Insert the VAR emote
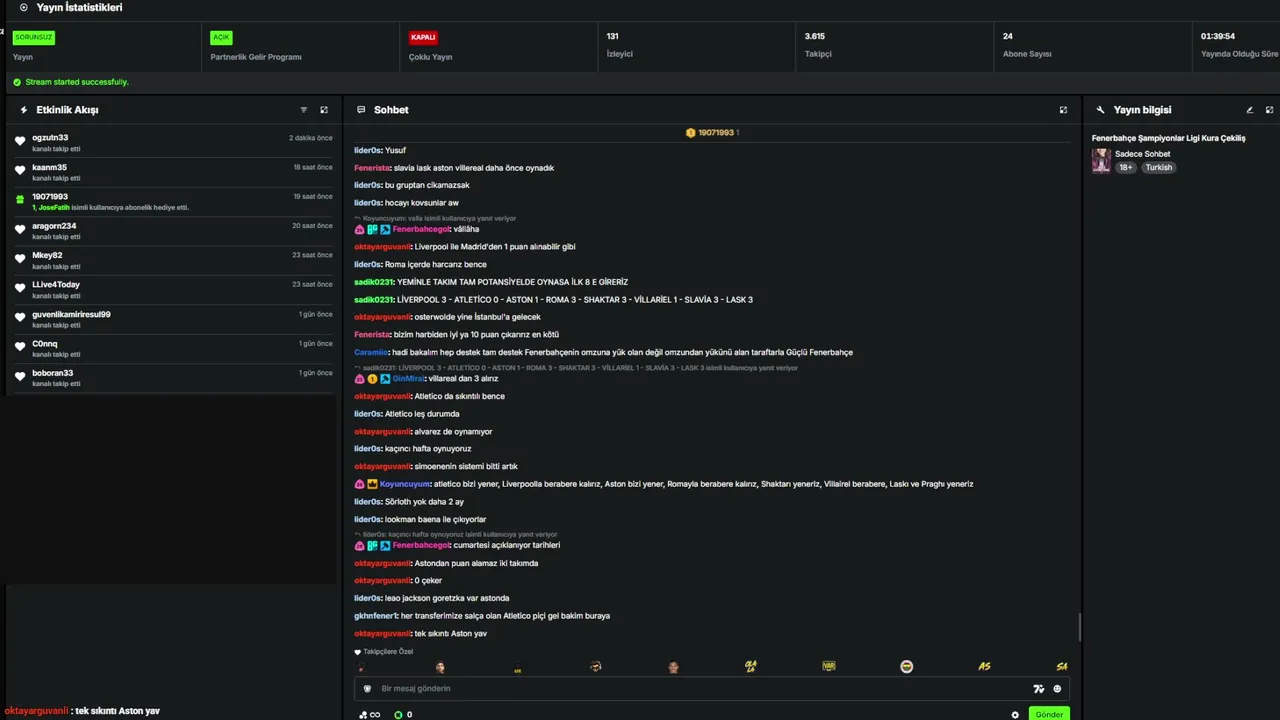 [829, 667]
